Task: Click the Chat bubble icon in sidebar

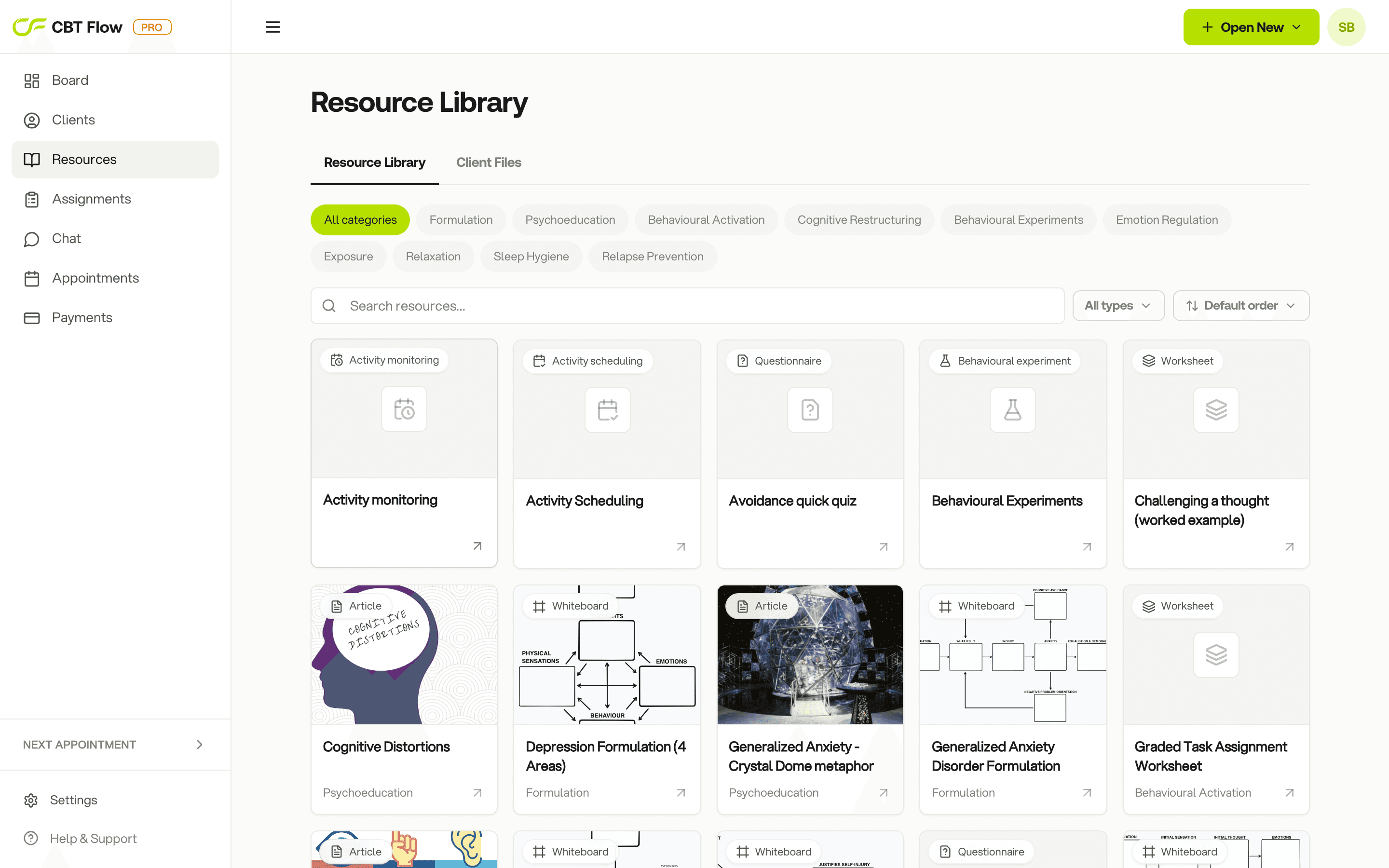Action: point(31,239)
